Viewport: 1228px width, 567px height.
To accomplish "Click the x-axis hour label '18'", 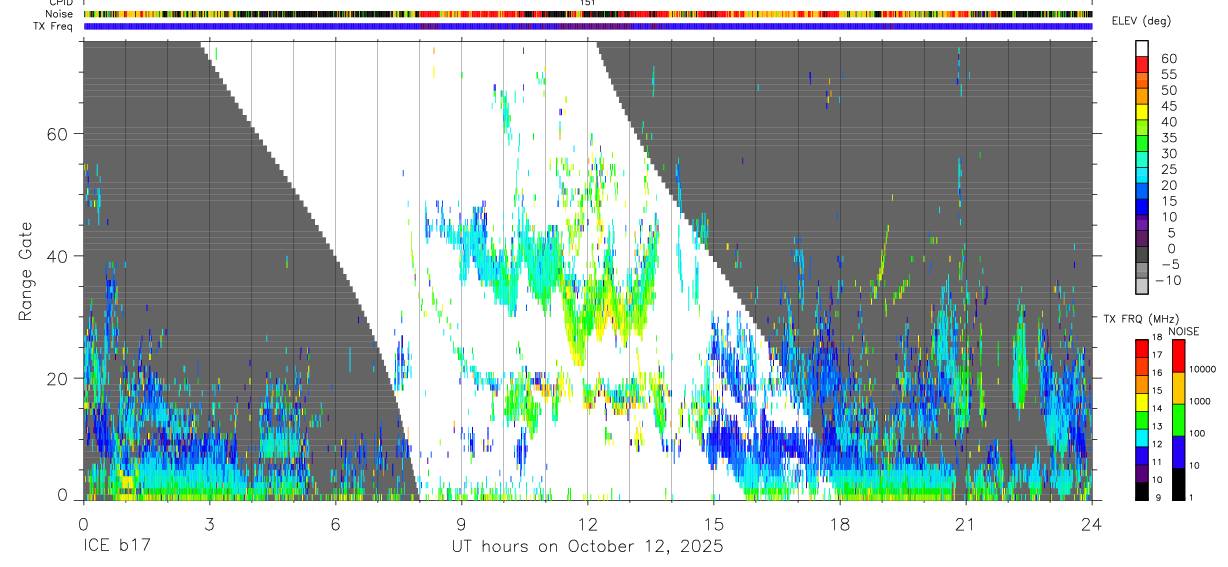I will tap(840, 523).
